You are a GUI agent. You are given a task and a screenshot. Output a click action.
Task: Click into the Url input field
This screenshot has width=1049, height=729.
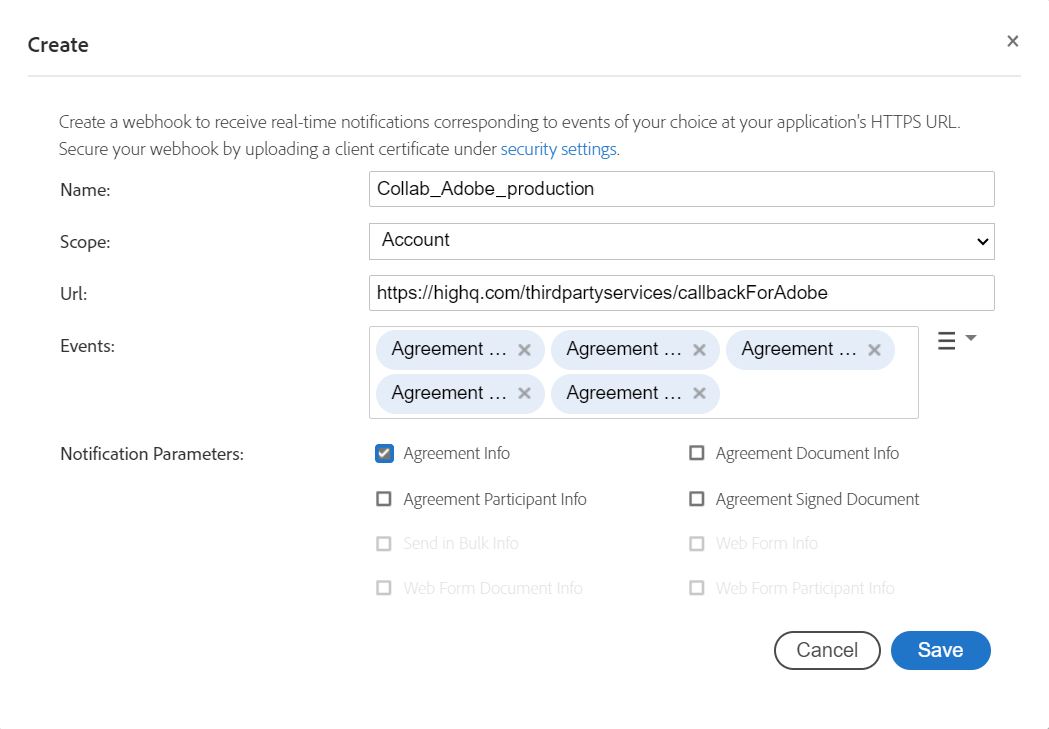(681, 293)
